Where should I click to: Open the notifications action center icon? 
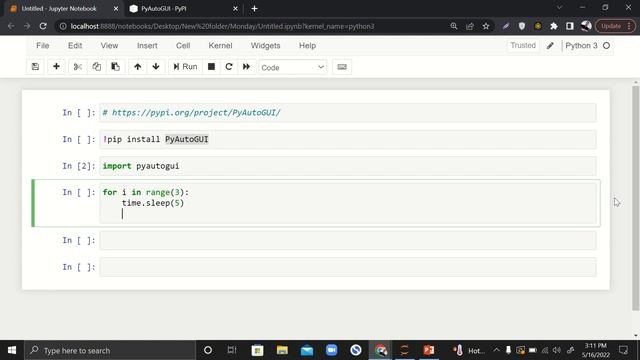tap(623, 350)
